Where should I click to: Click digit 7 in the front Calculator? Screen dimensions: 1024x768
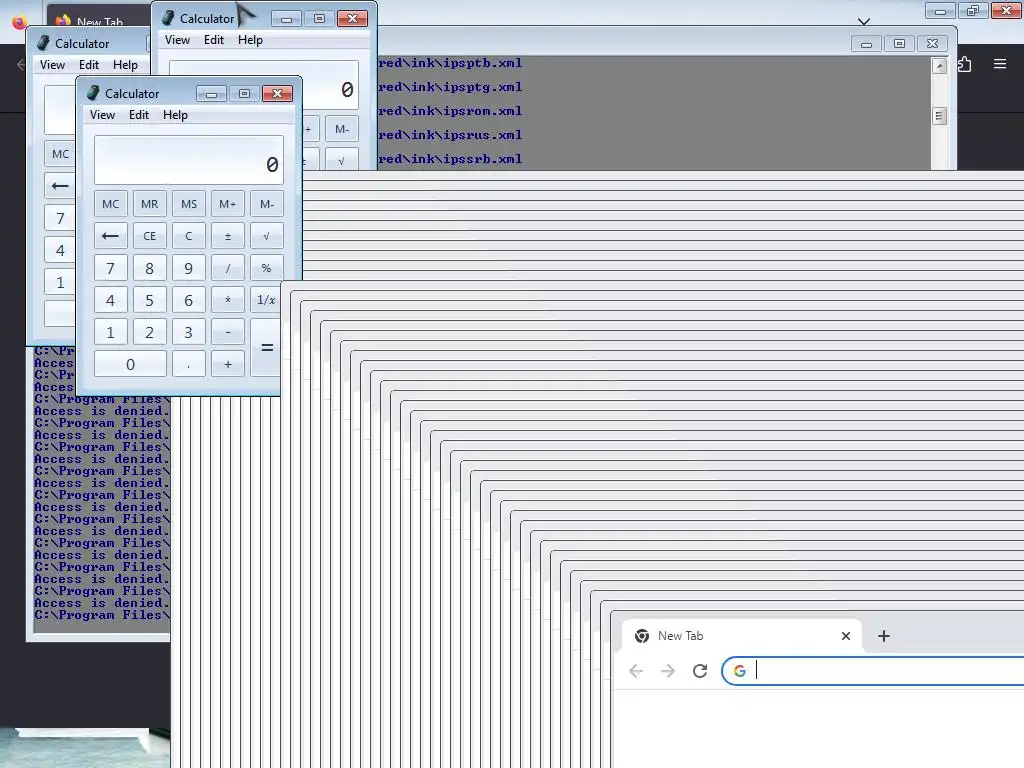[110, 268]
